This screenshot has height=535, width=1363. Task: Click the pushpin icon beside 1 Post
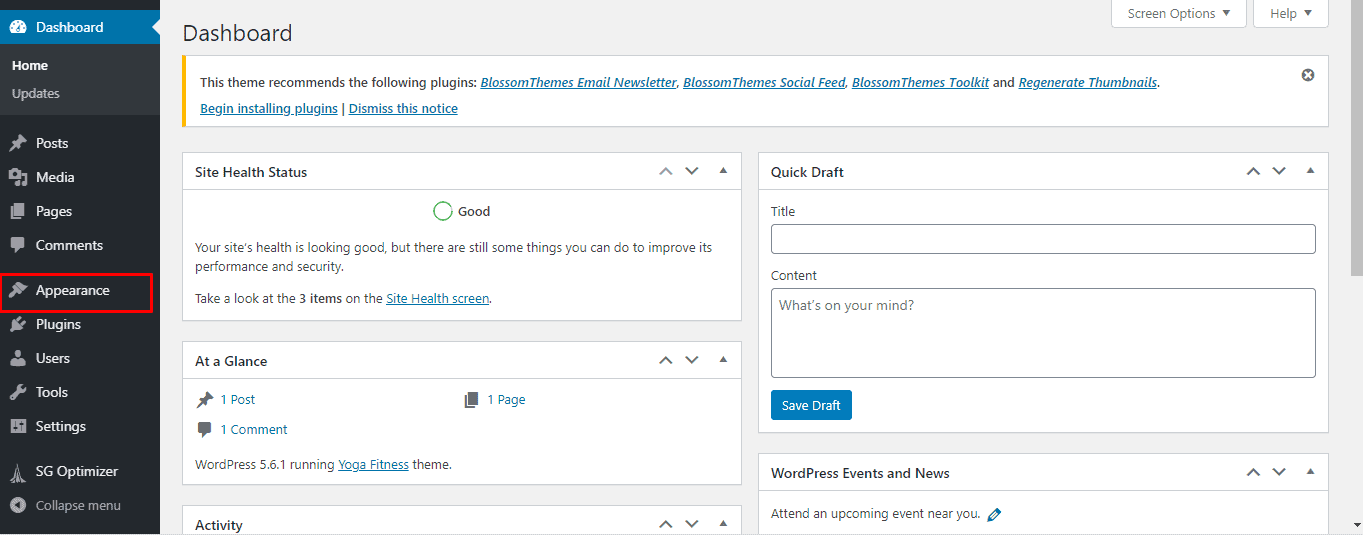coord(205,399)
